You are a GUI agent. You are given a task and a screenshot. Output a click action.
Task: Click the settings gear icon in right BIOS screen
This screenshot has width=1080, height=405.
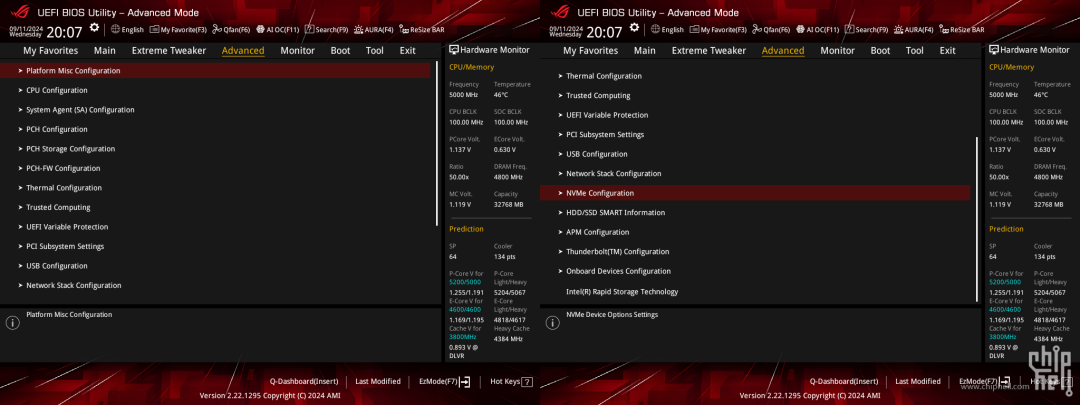point(634,28)
